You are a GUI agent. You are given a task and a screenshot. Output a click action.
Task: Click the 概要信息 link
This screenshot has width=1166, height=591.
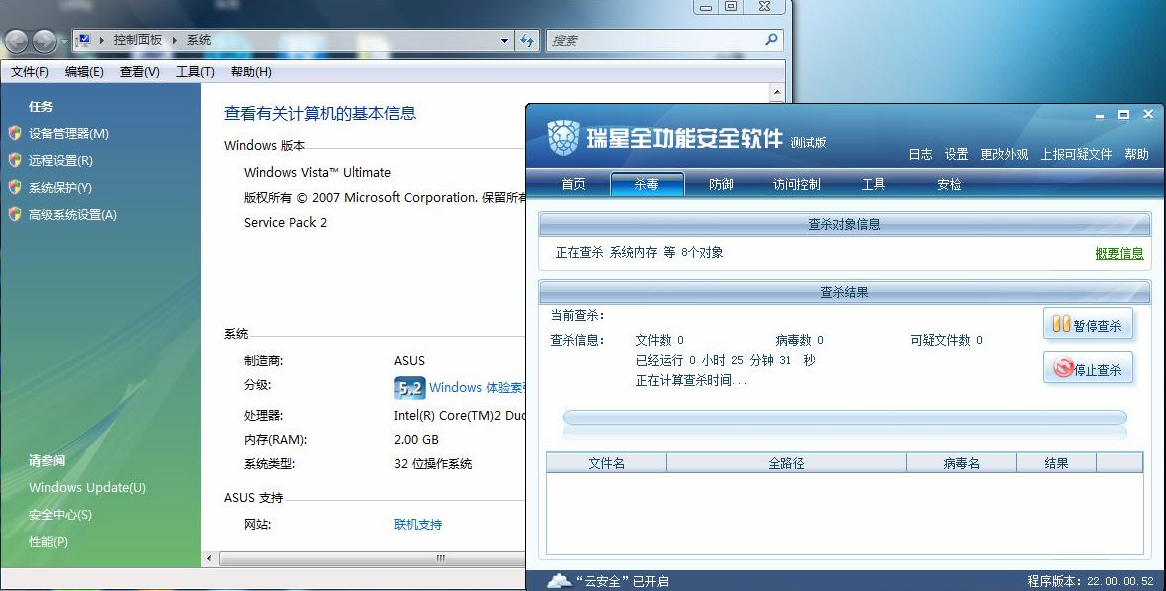(x=1119, y=253)
